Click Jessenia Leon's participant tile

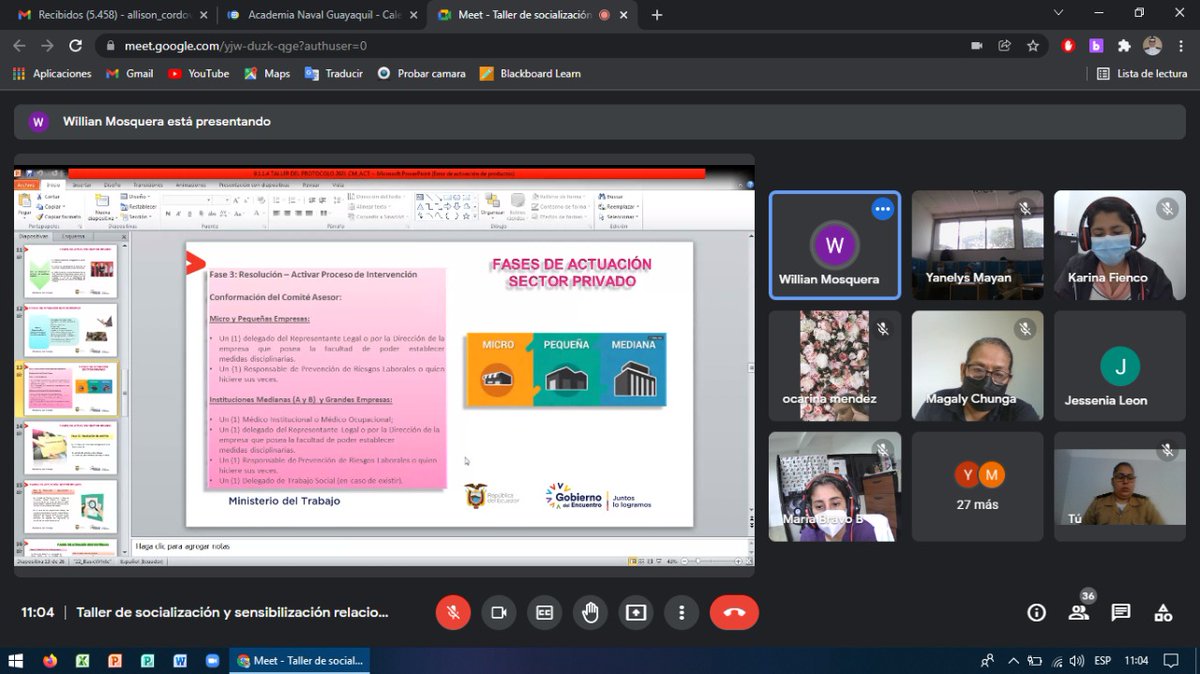[x=1120, y=366]
